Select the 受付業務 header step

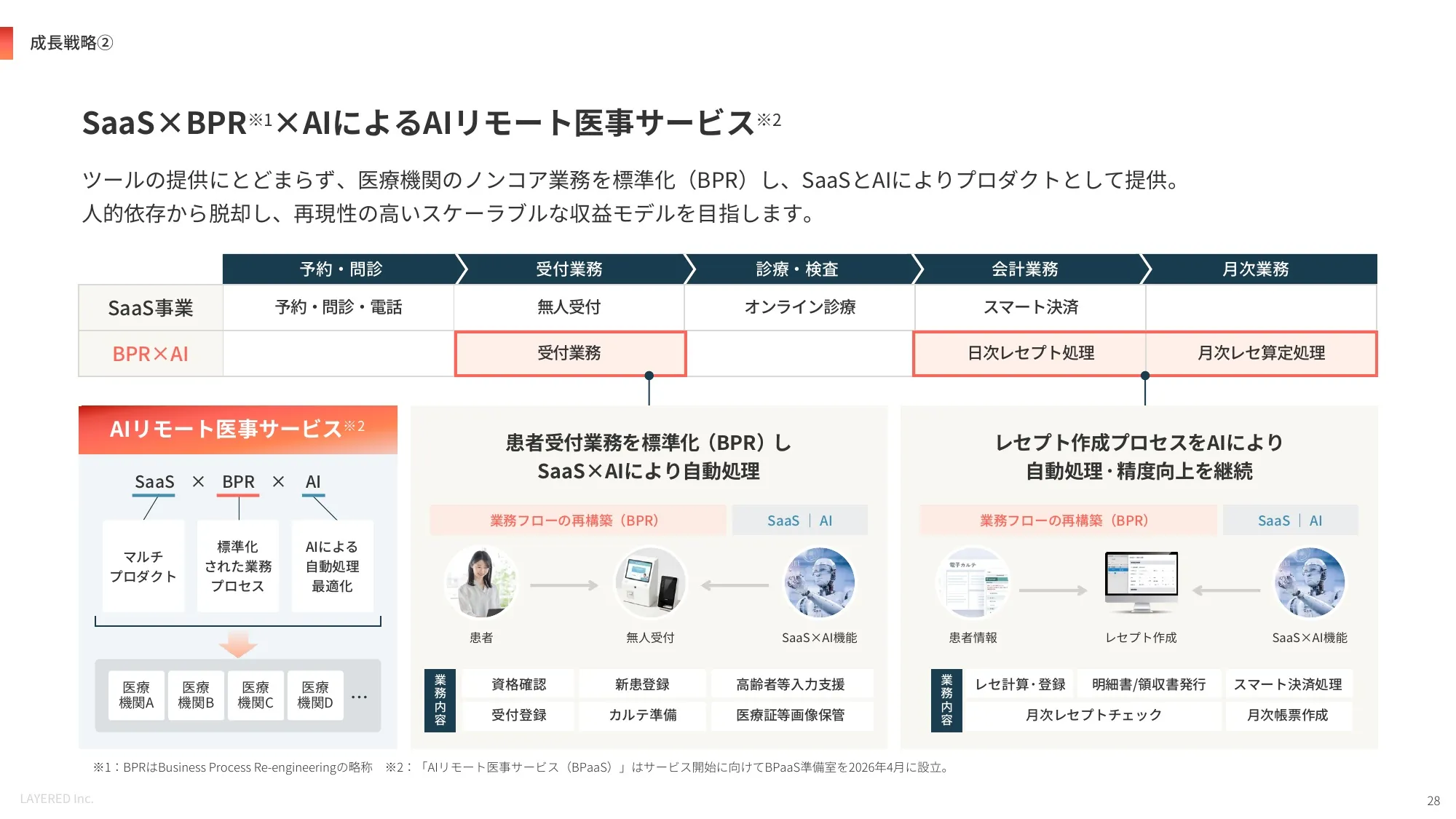pos(569,269)
